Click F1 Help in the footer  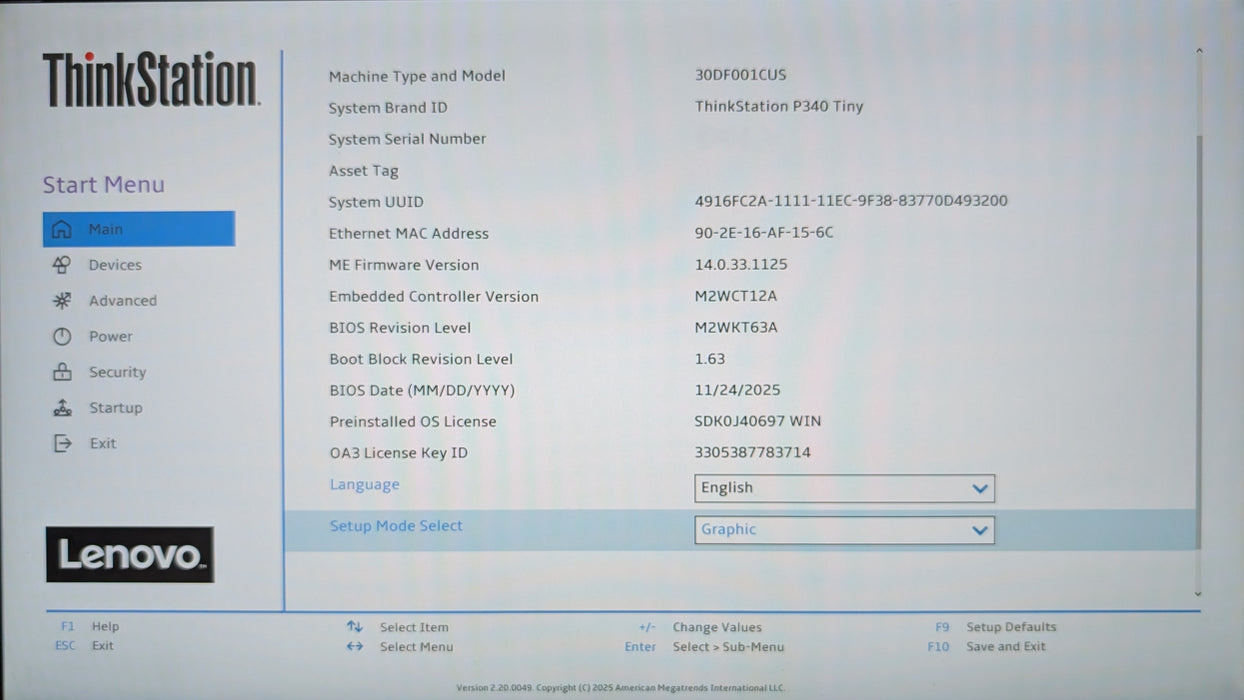tap(90, 627)
